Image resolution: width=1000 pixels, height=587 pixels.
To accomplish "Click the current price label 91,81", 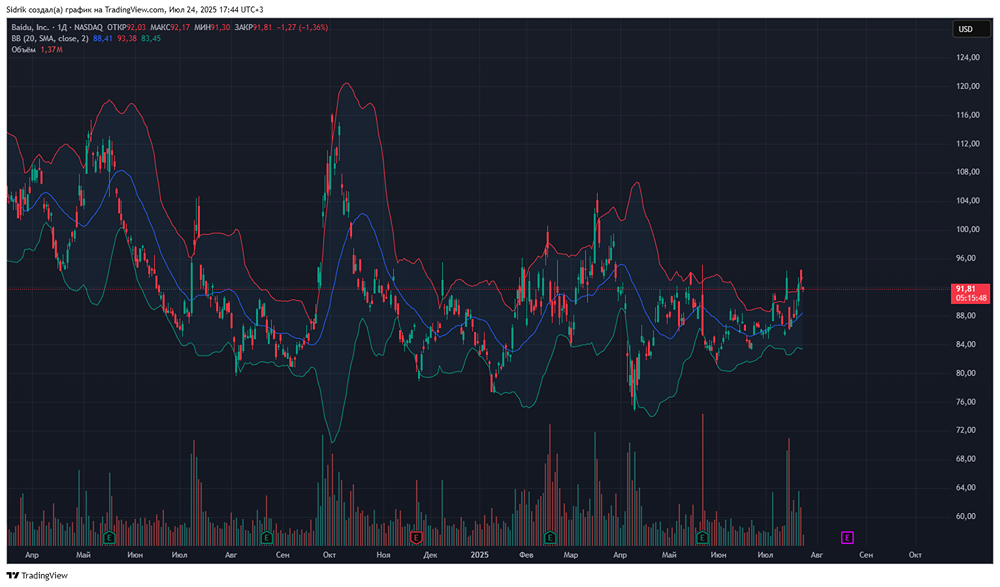I will [966, 289].
